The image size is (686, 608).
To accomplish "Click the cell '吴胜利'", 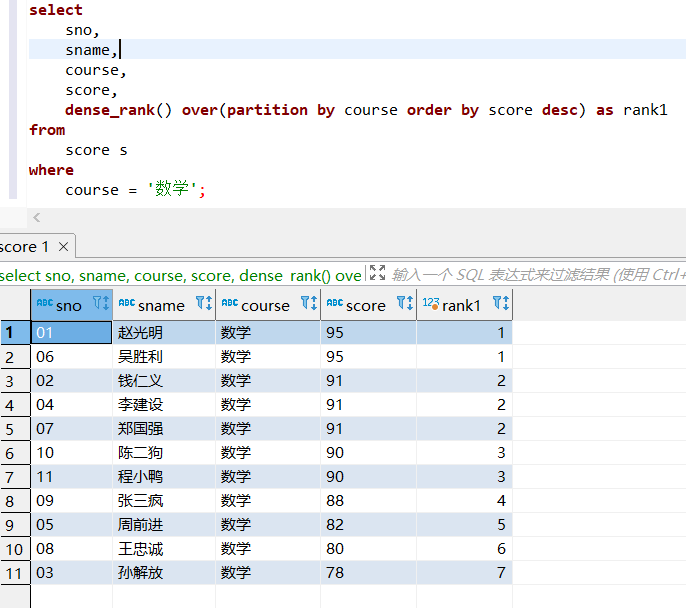I will [164, 356].
